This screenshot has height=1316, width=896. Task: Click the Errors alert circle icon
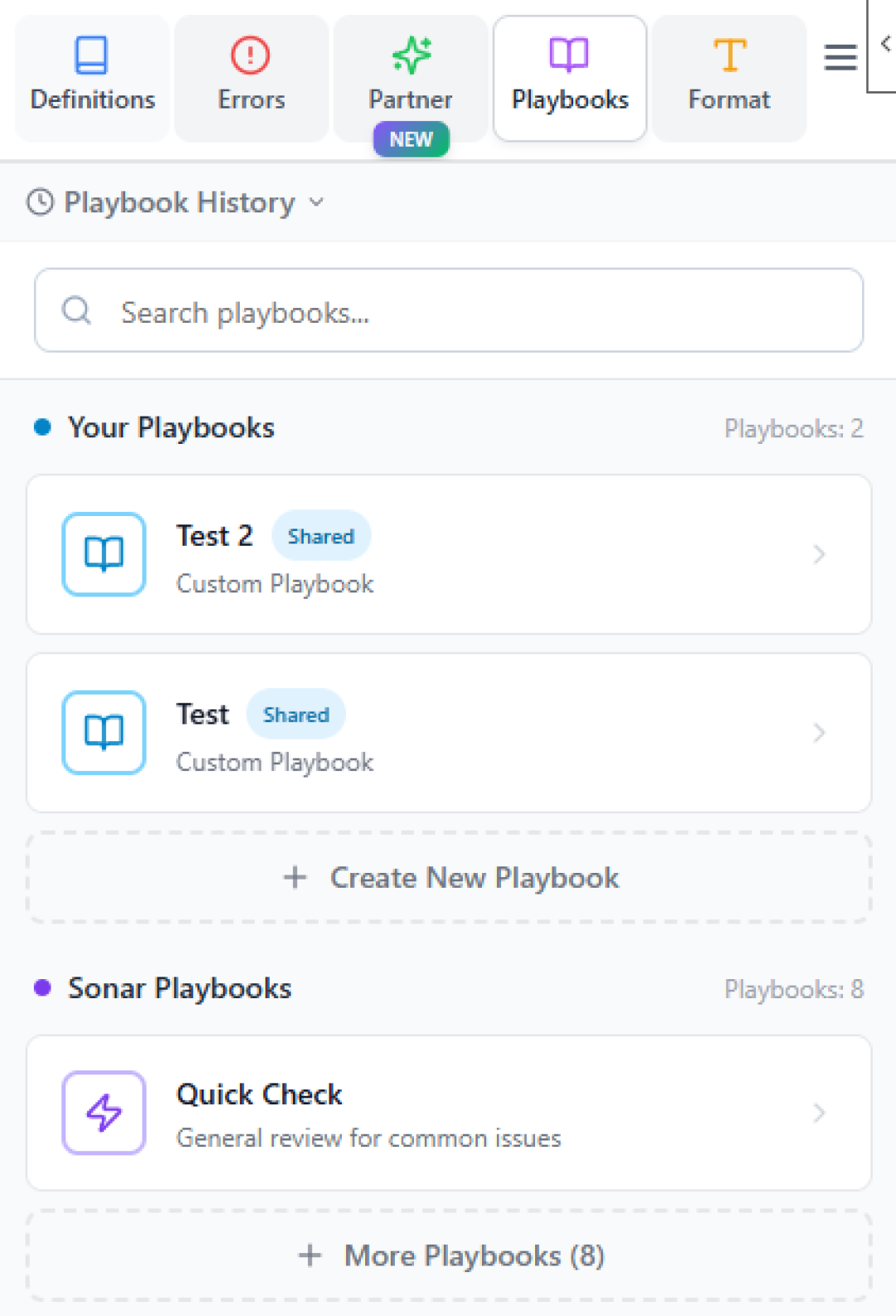(x=250, y=55)
